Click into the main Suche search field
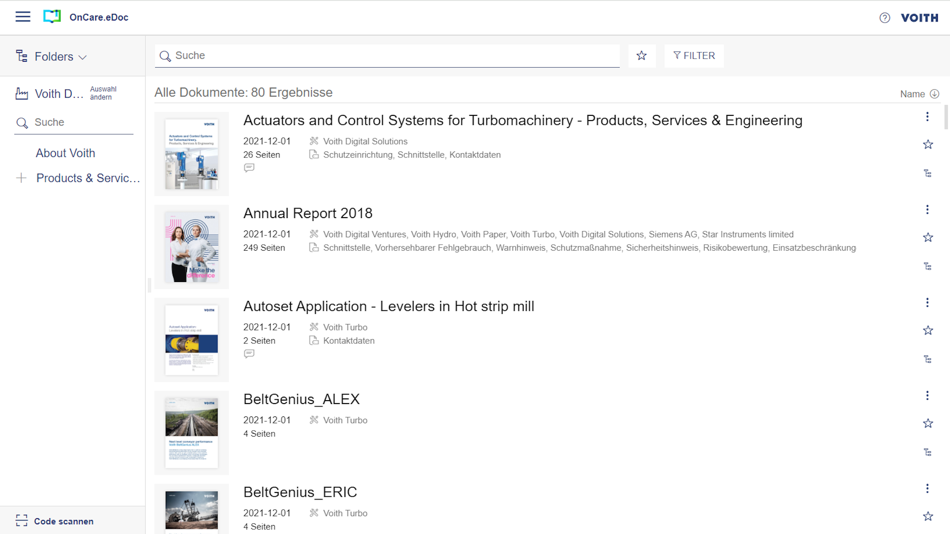This screenshot has width=950, height=534. pos(387,56)
